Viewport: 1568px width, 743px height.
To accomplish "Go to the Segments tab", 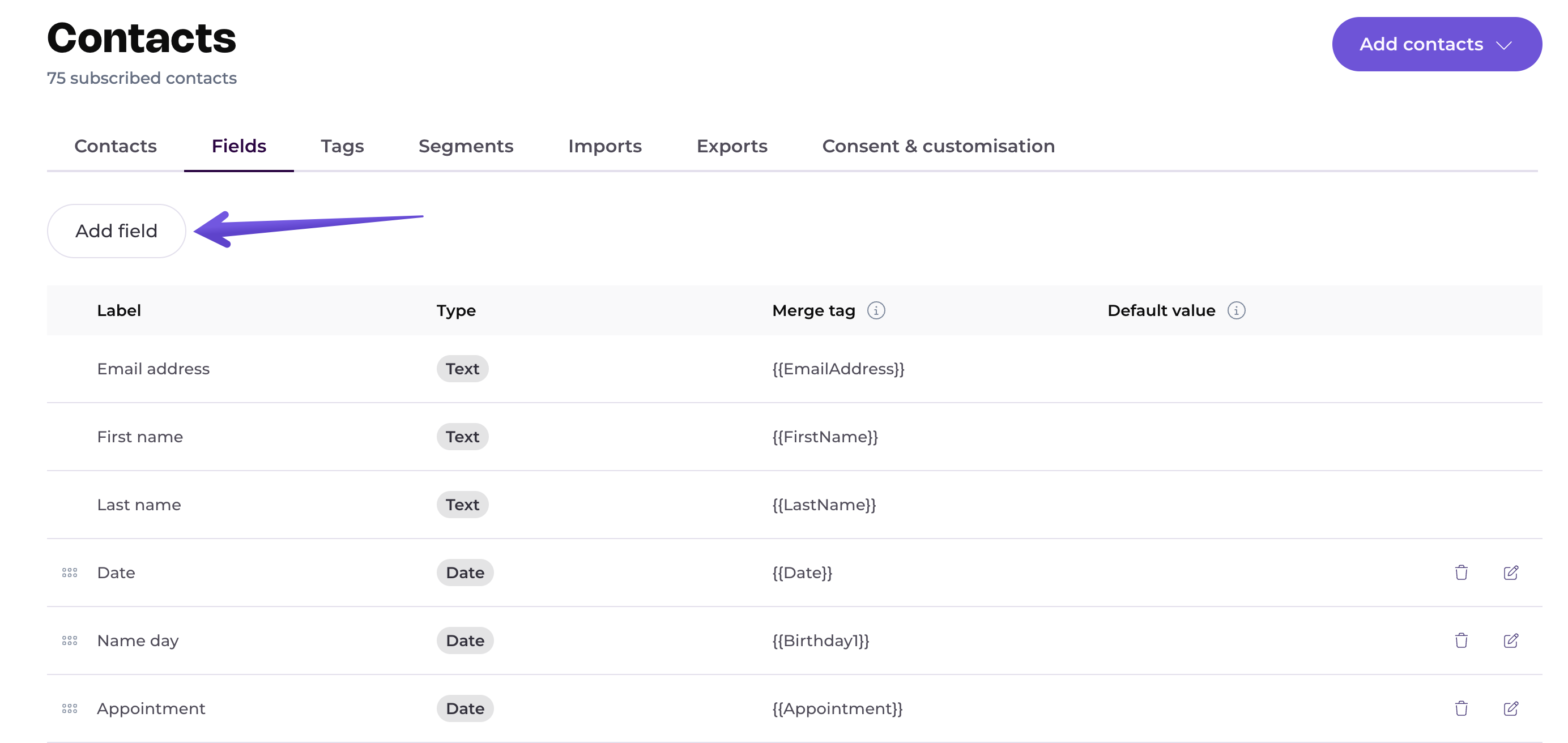I will 466,146.
